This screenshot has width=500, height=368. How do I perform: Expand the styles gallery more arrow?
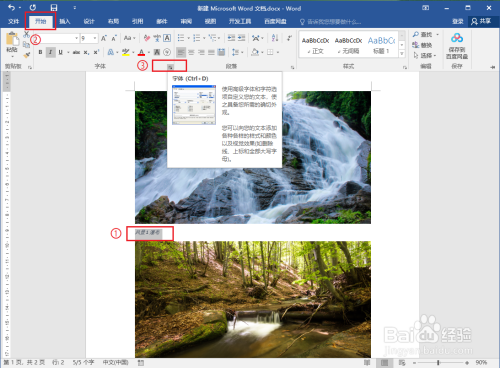click(x=402, y=54)
